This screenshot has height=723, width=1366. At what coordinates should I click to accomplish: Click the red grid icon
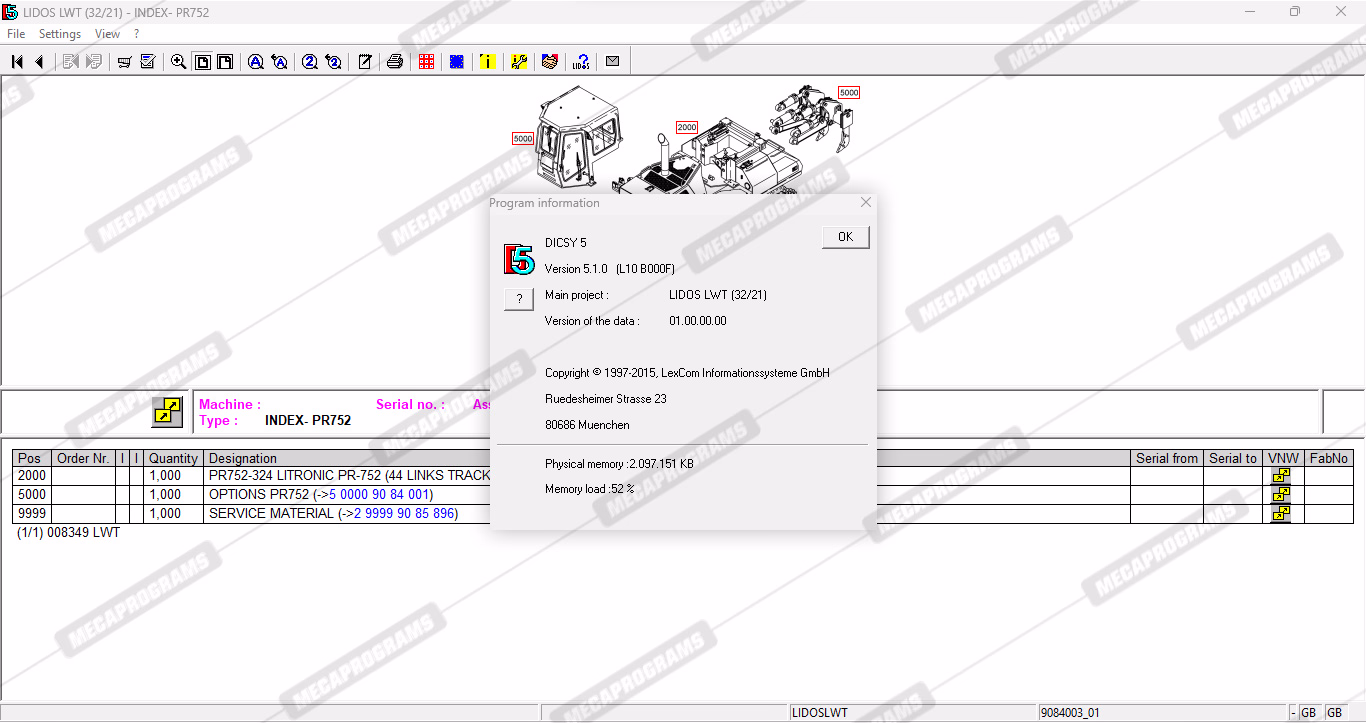pos(427,62)
